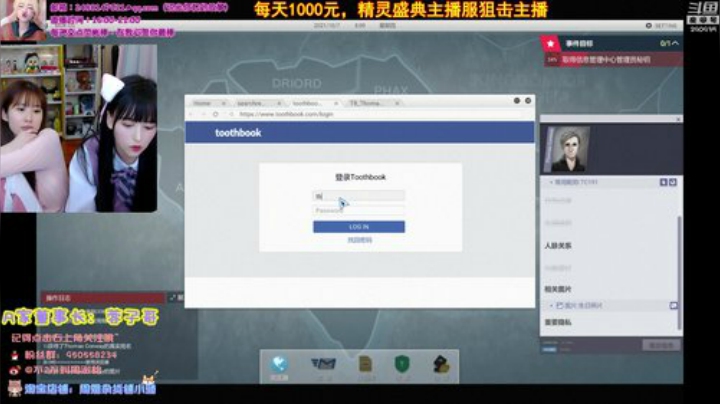
Task: Close the TB_Thomas browser tab
Action: coord(397,103)
